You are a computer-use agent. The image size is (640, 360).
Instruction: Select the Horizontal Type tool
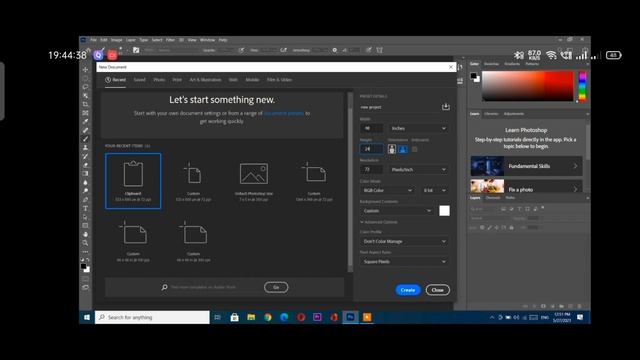point(85,209)
